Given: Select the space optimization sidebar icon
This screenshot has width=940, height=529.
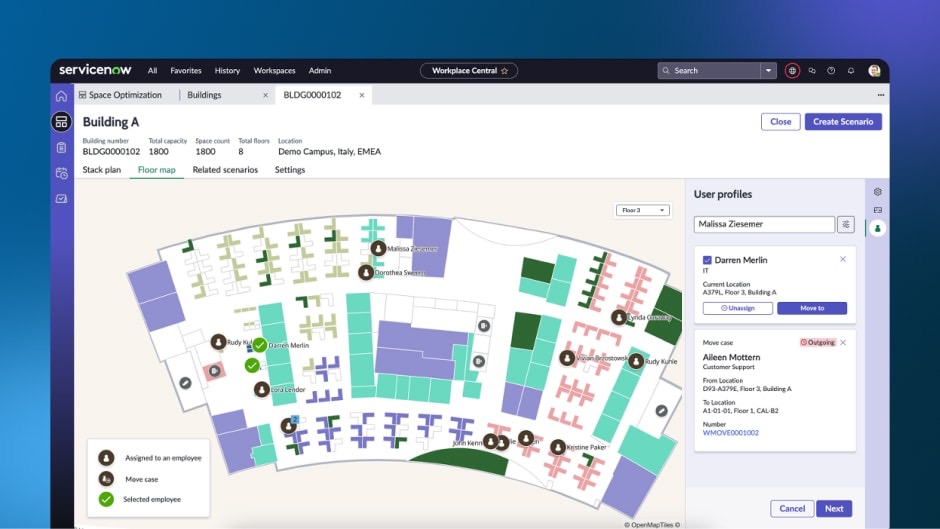Looking at the screenshot, I should pos(61,122).
